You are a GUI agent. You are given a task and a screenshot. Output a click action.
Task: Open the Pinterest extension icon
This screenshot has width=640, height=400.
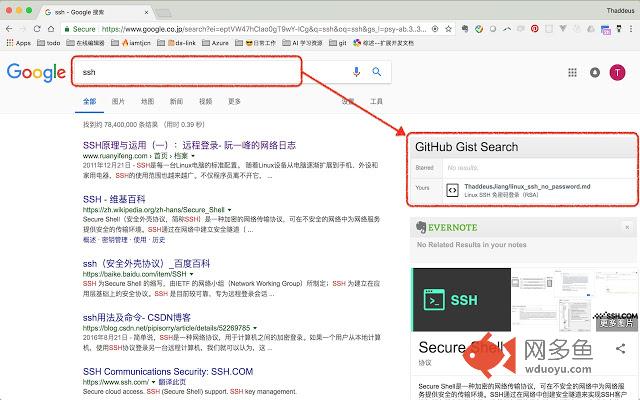tap(535, 29)
